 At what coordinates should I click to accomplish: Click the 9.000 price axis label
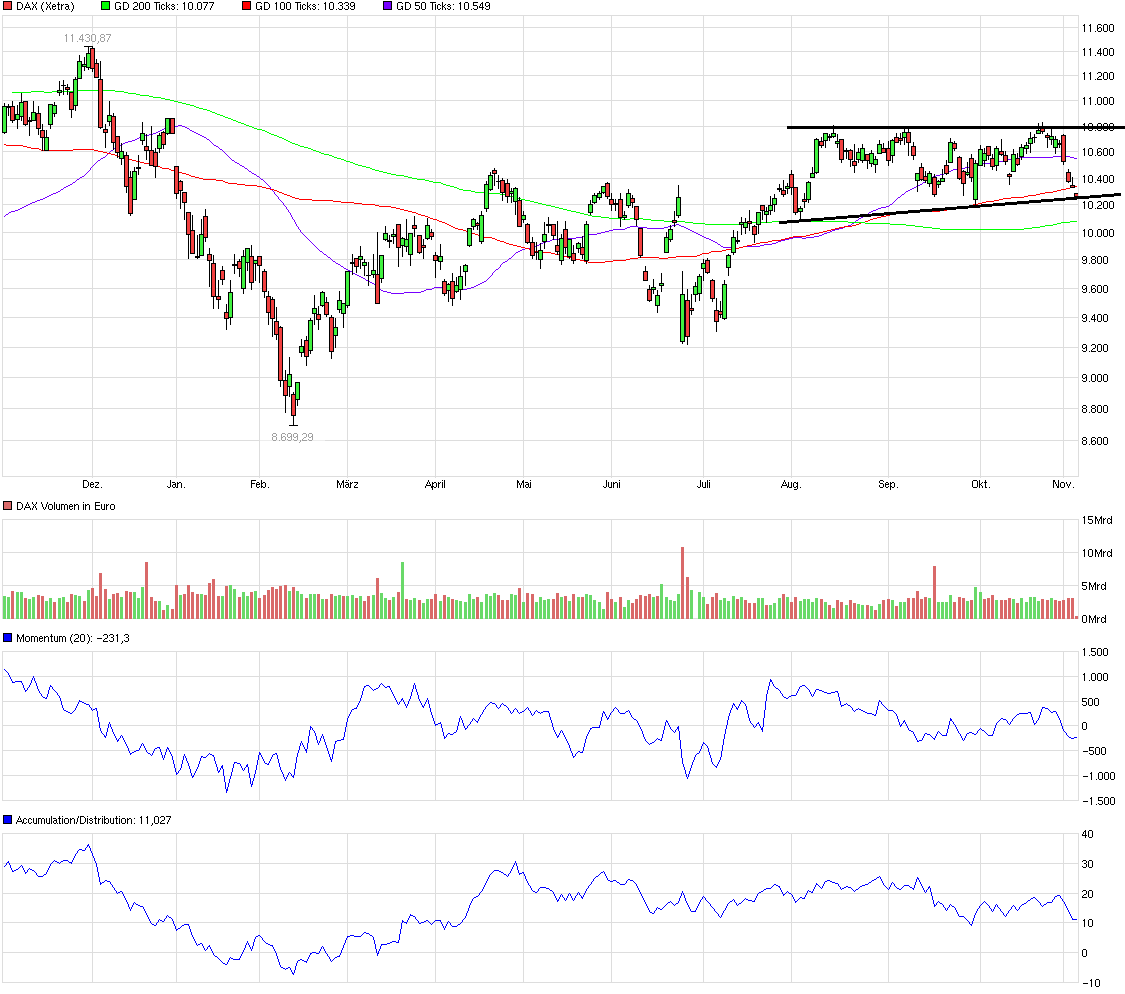coord(1095,378)
